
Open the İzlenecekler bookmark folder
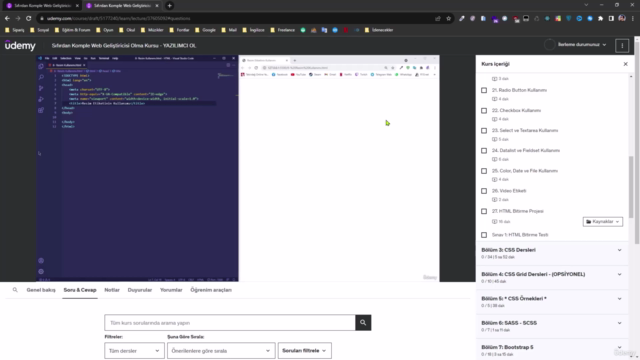click(379, 30)
